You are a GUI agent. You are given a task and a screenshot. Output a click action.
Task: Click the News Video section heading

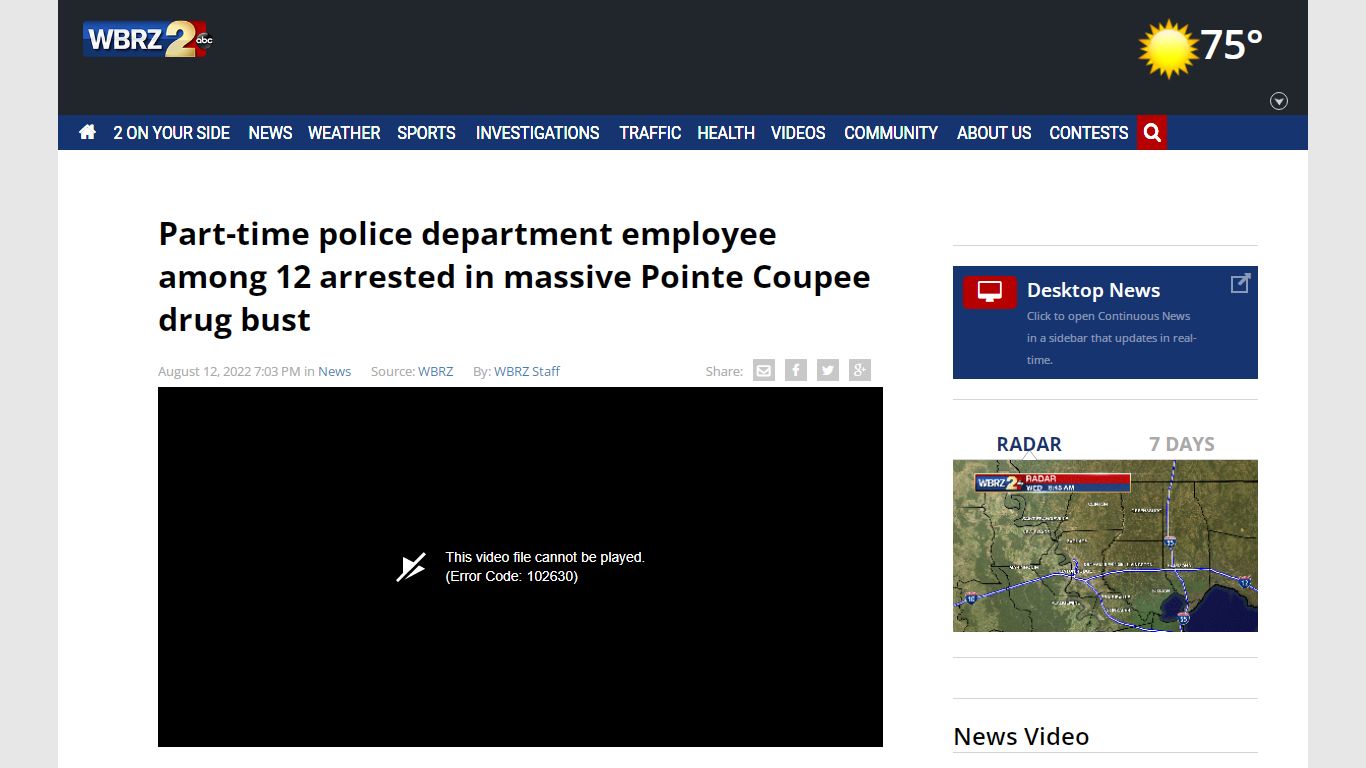click(x=1021, y=736)
